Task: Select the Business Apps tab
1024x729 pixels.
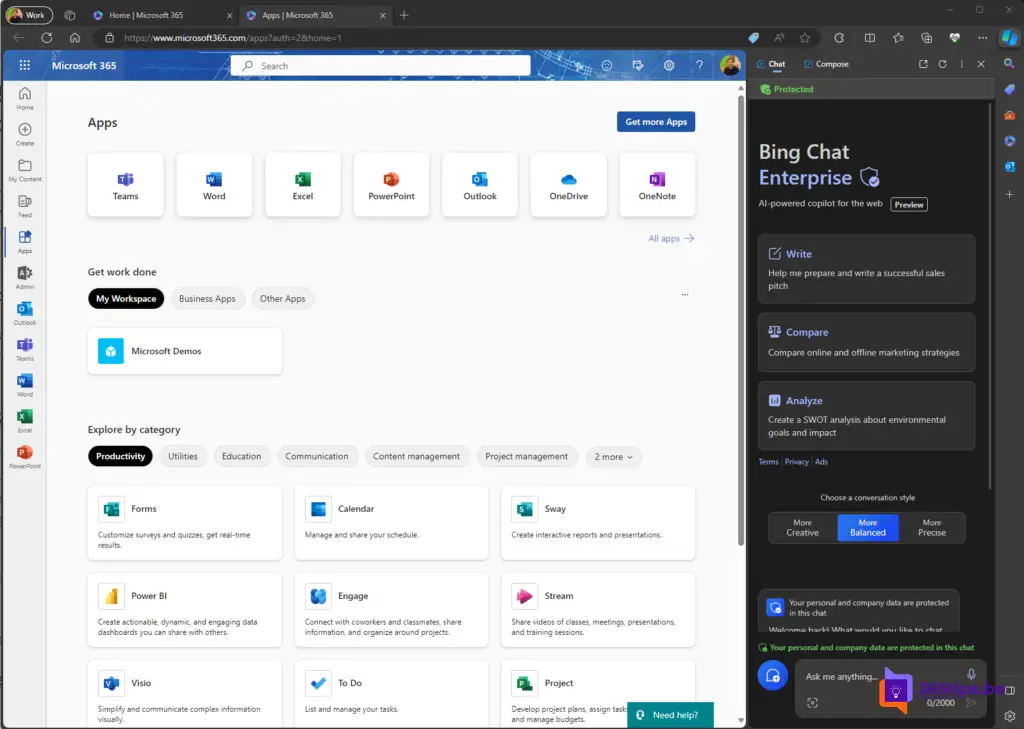Action: tap(207, 299)
